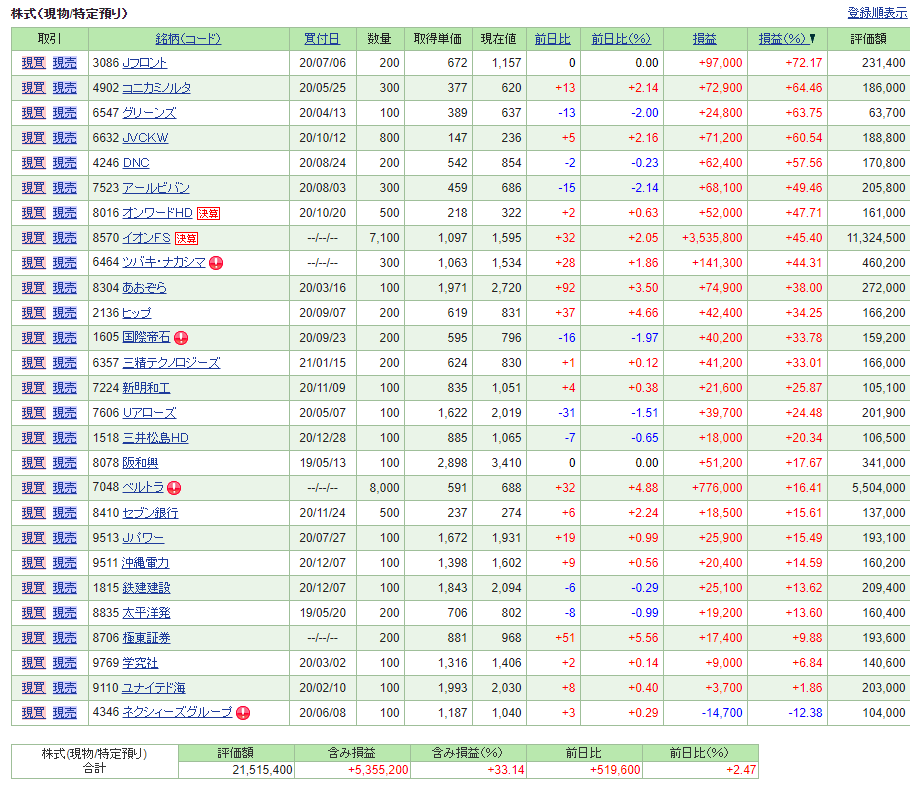Open stock link ユナイテド海
Screen dimensions: 910x785
154,686
